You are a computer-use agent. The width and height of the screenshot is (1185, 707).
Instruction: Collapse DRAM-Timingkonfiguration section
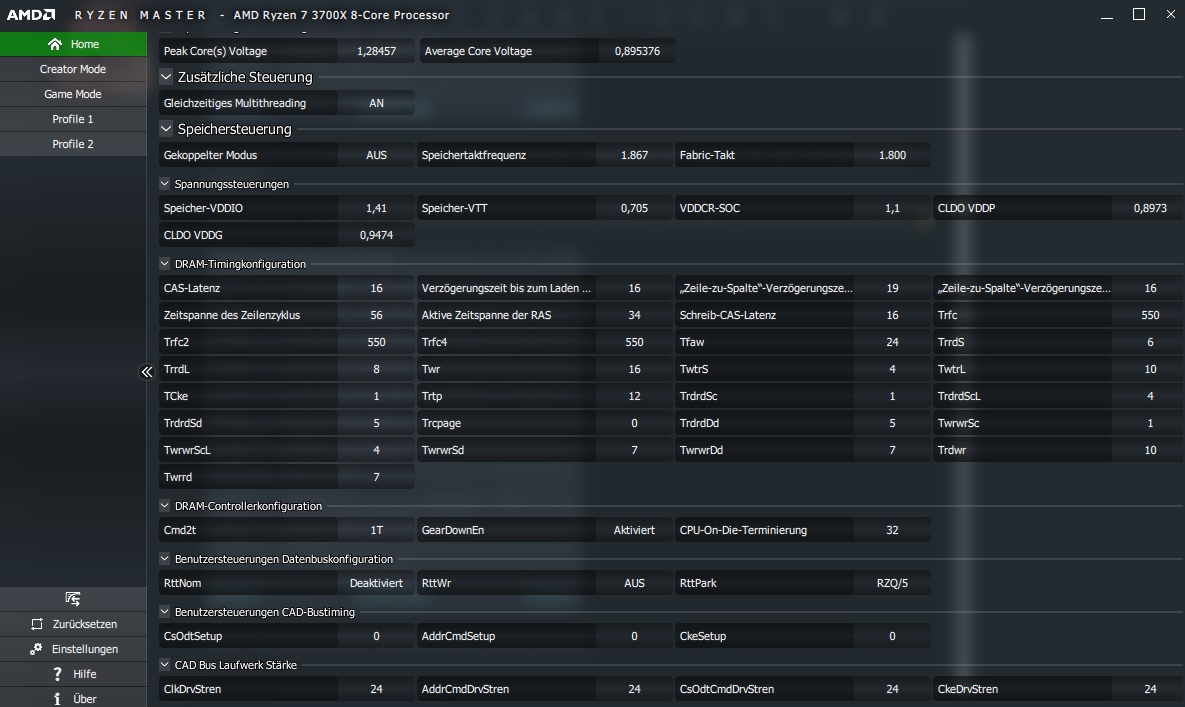[x=165, y=264]
